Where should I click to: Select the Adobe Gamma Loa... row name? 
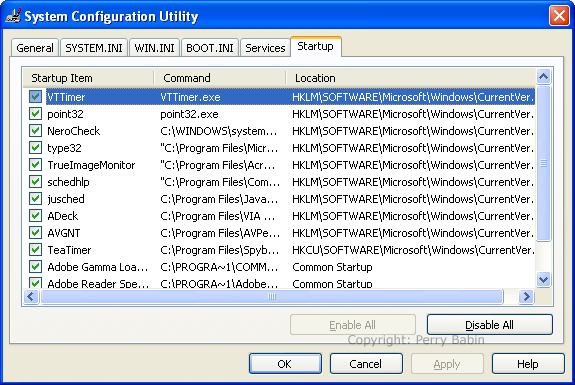point(98,267)
